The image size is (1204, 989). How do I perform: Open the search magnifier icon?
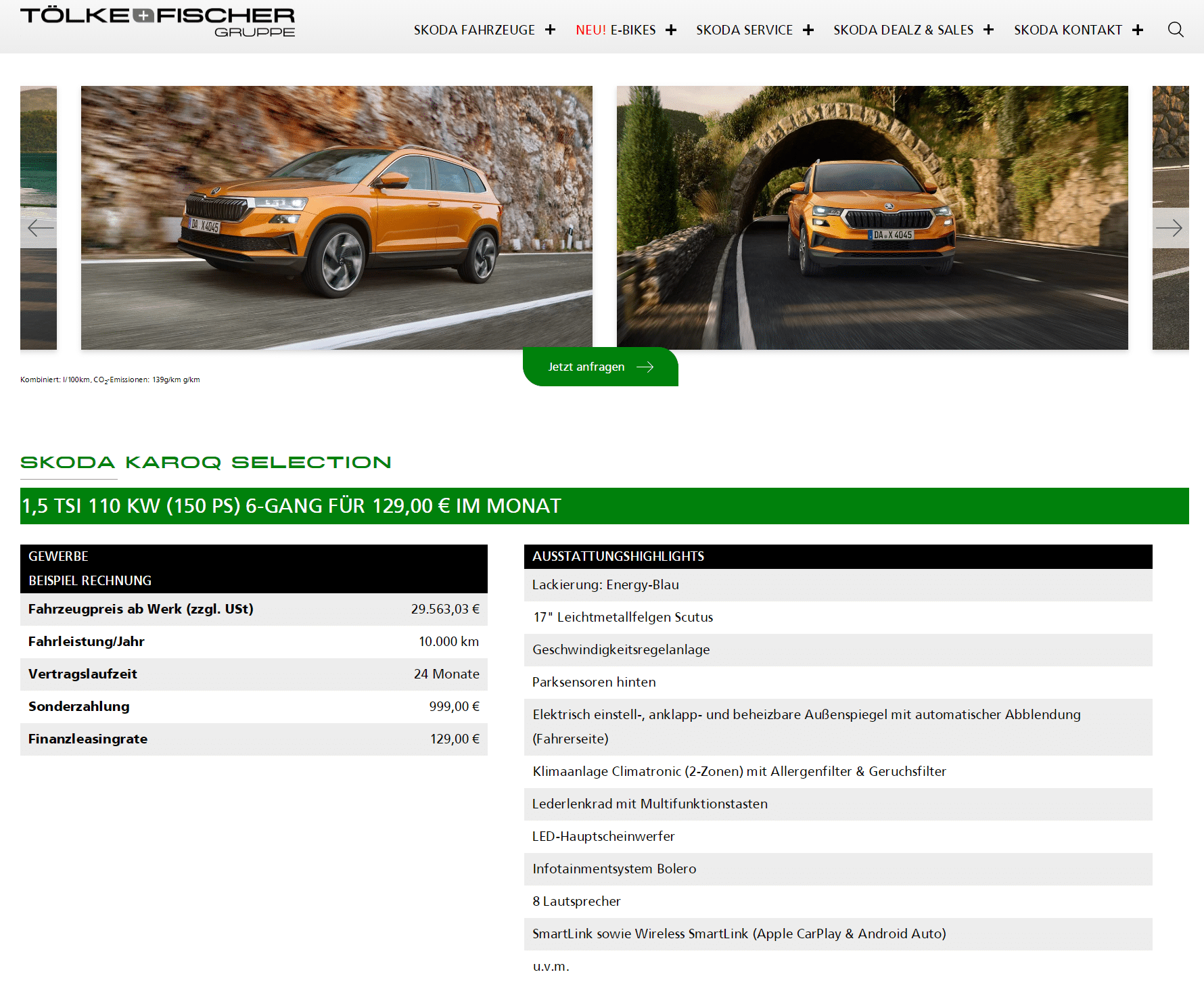[1176, 30]
